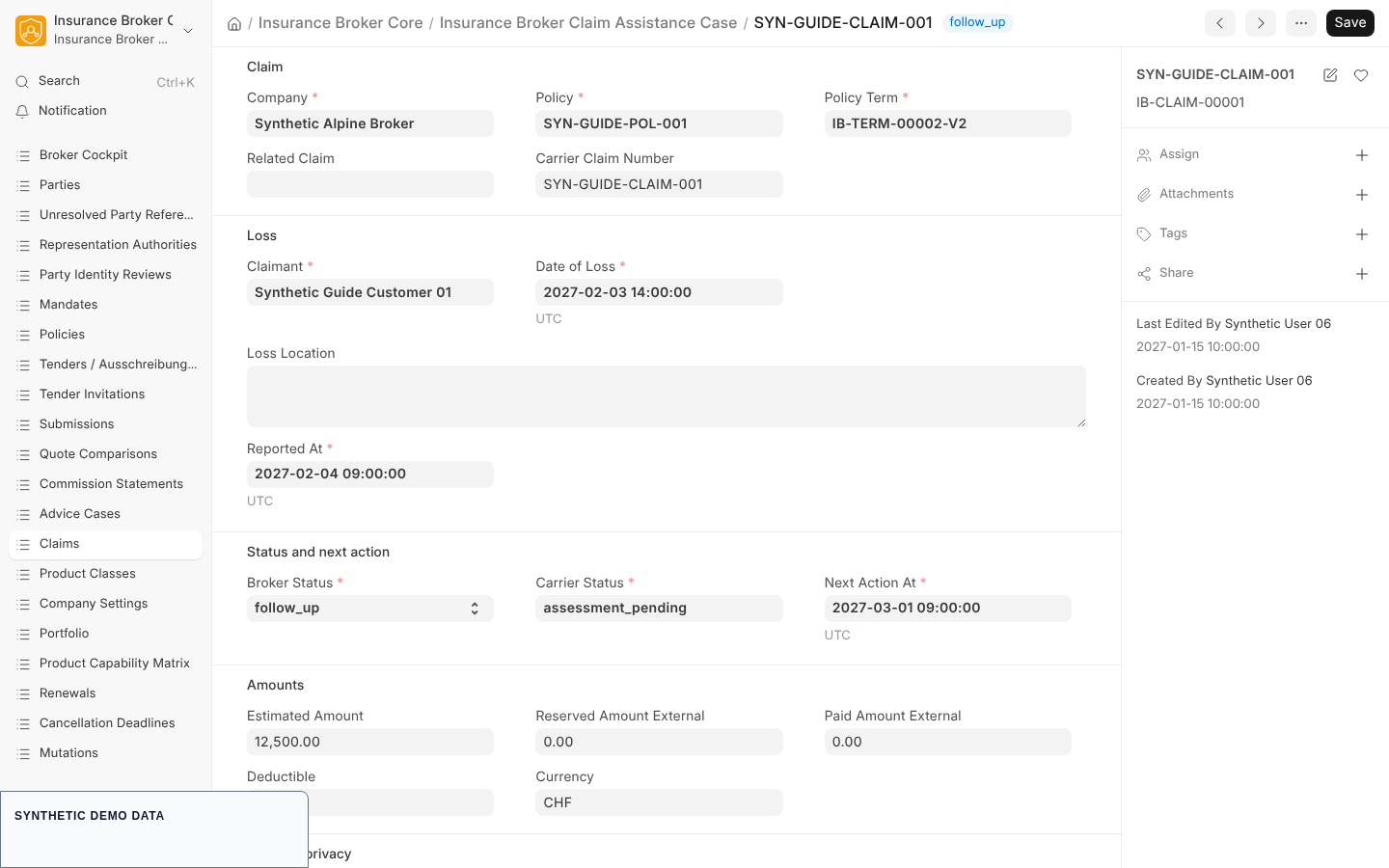Click the home breadcrumb icon
1389x868 pixels.
(x=234, y=23)
